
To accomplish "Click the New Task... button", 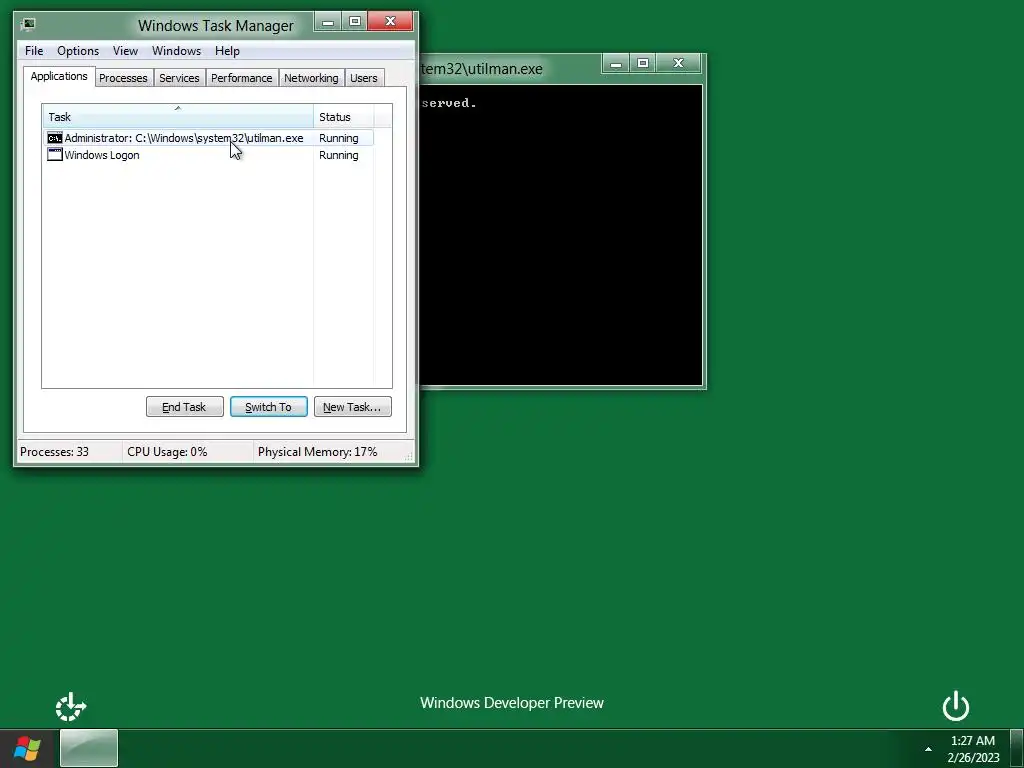I will [x=353, y=407].
